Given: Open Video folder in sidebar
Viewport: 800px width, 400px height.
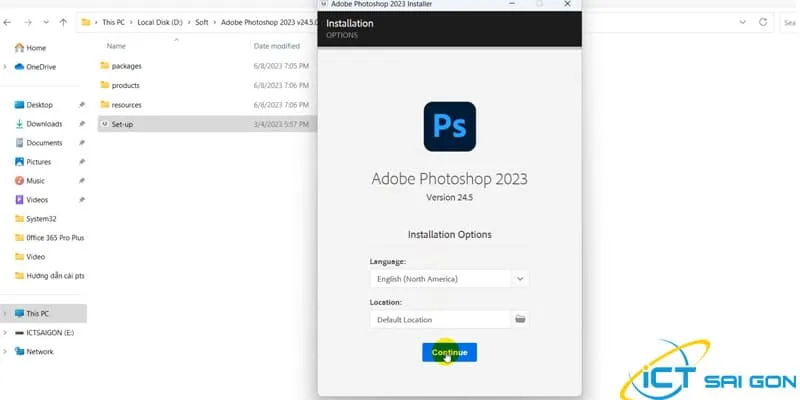Looking at the screenshot, I should tap(30, 257).
